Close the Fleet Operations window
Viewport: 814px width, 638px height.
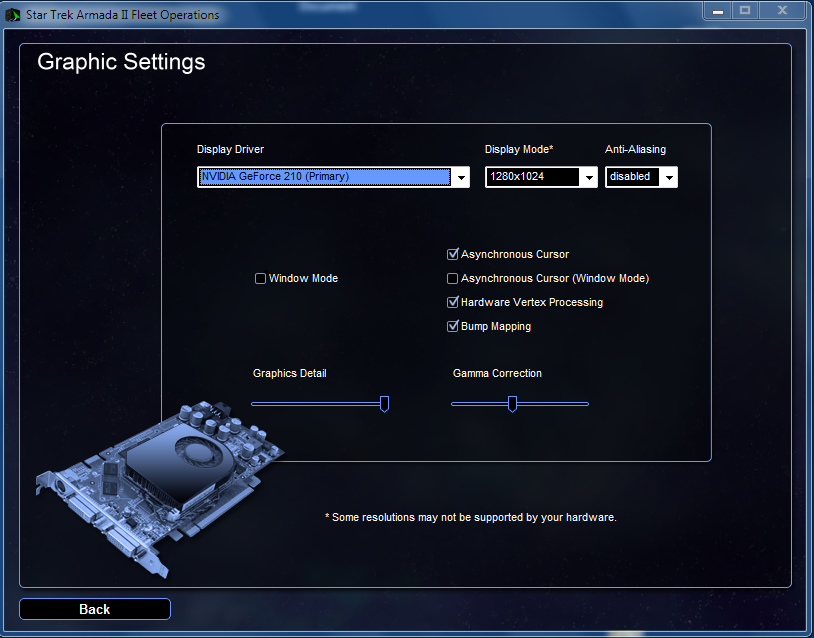point(782,10)
